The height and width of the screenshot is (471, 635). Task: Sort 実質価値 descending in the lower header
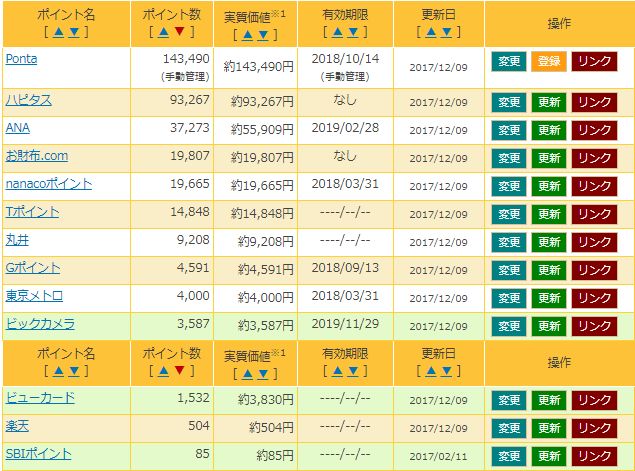click(263, 374)
